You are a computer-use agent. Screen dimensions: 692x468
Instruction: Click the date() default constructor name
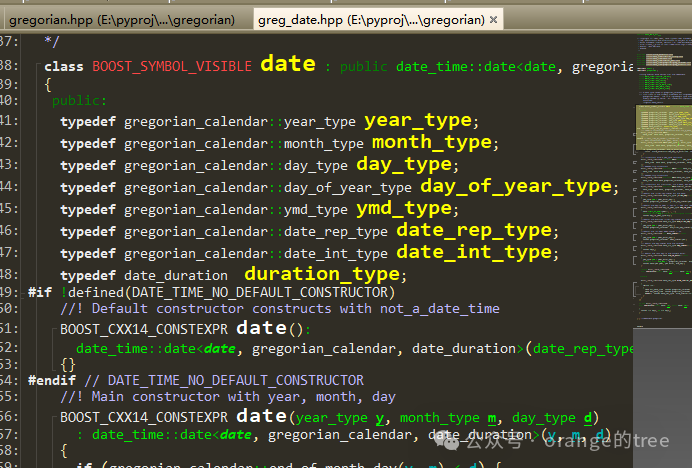261,328
